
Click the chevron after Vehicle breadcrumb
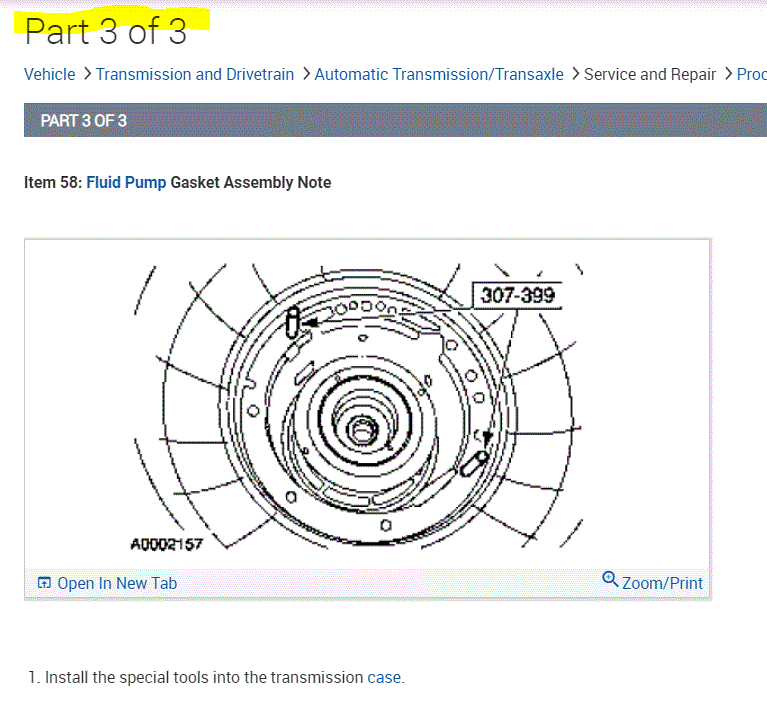coord(87,74)
